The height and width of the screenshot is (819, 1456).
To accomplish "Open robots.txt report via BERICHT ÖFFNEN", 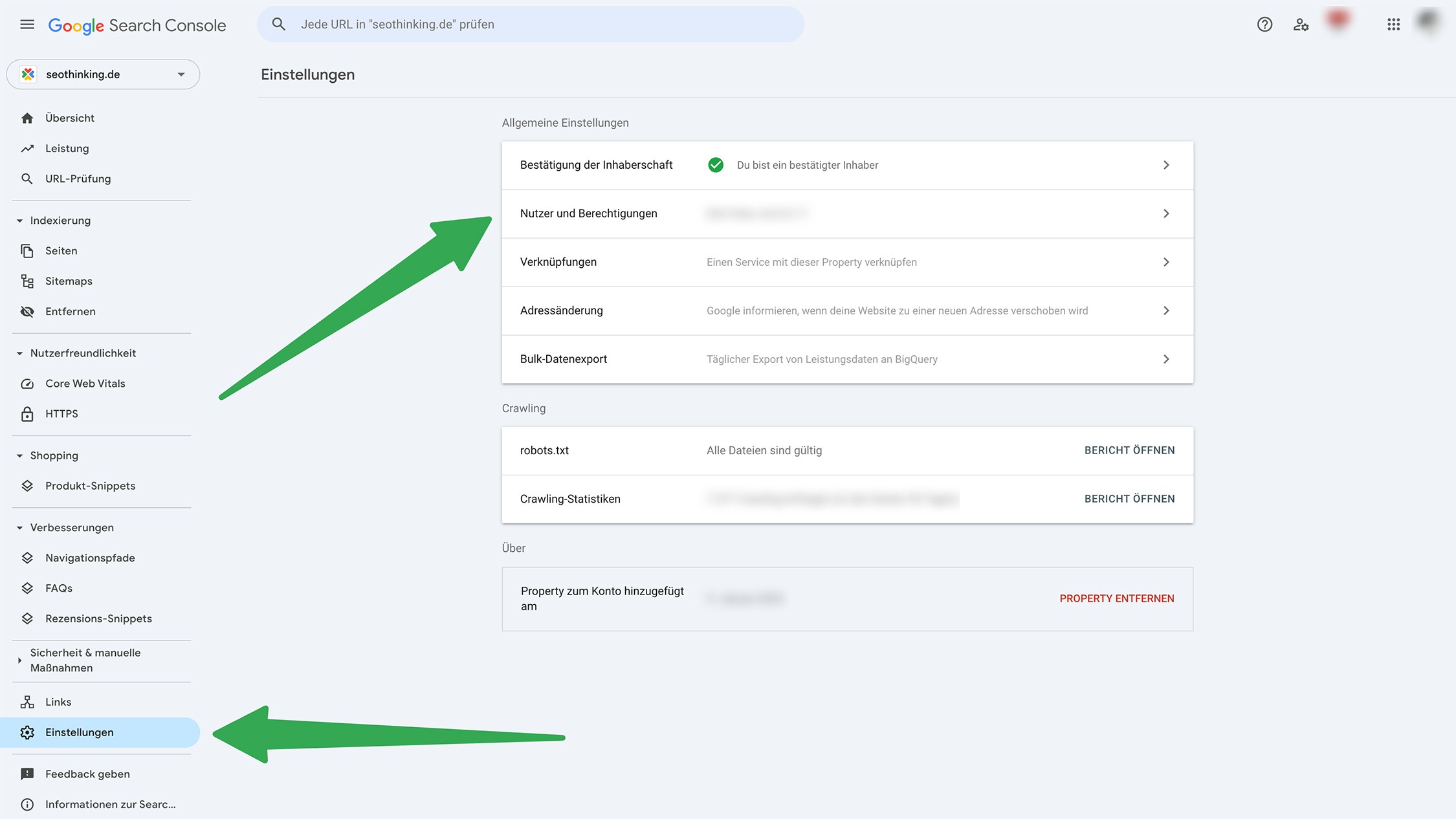I will 1129,450.
